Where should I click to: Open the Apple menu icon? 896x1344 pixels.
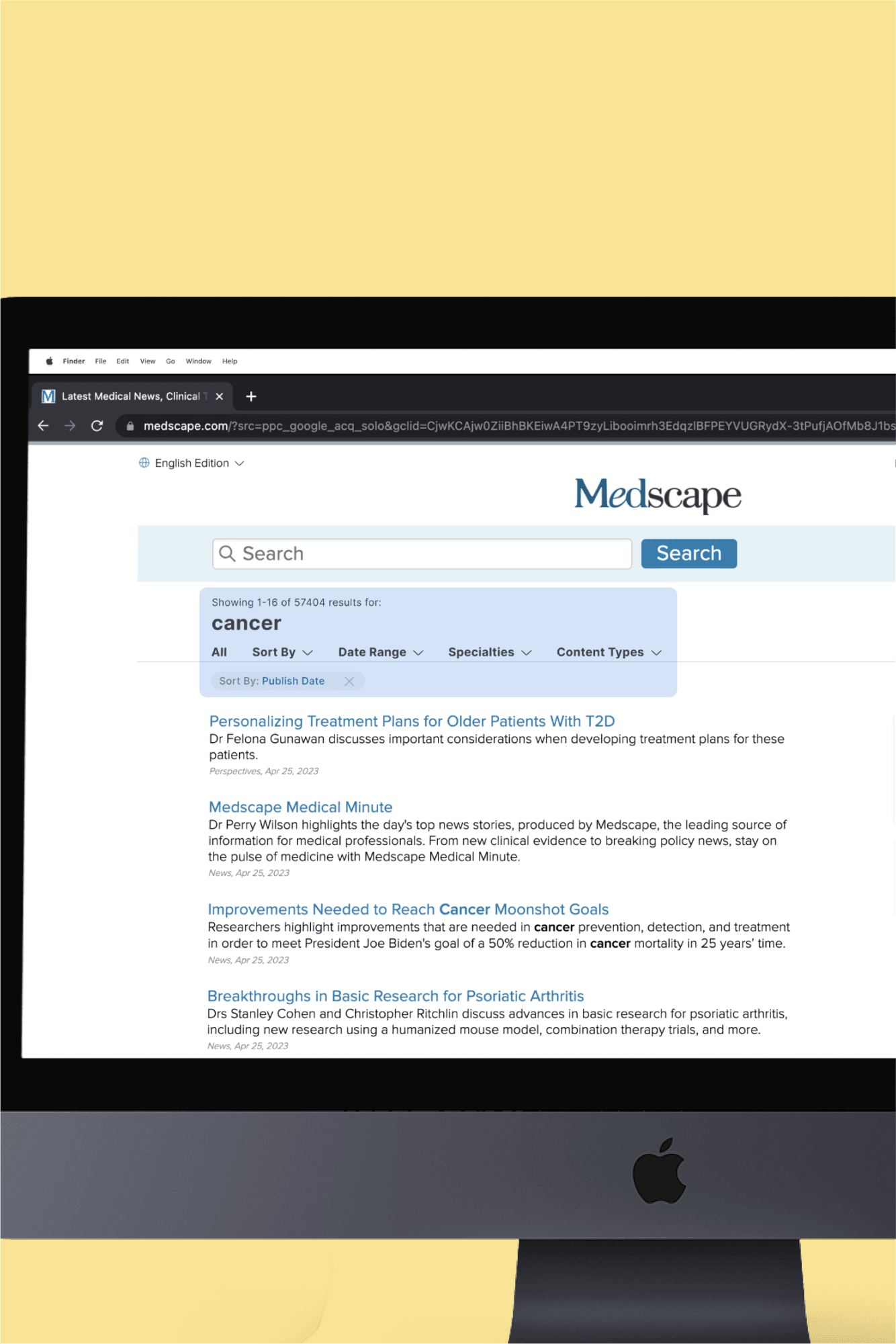click(x=49, y=361)
